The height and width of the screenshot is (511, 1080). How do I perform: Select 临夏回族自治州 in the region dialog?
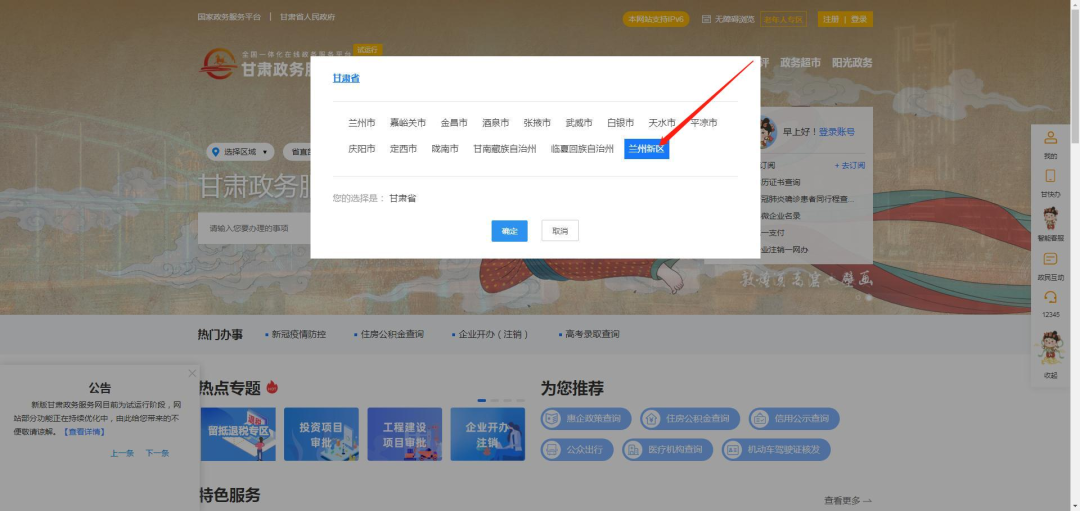[x=582, y=148]
